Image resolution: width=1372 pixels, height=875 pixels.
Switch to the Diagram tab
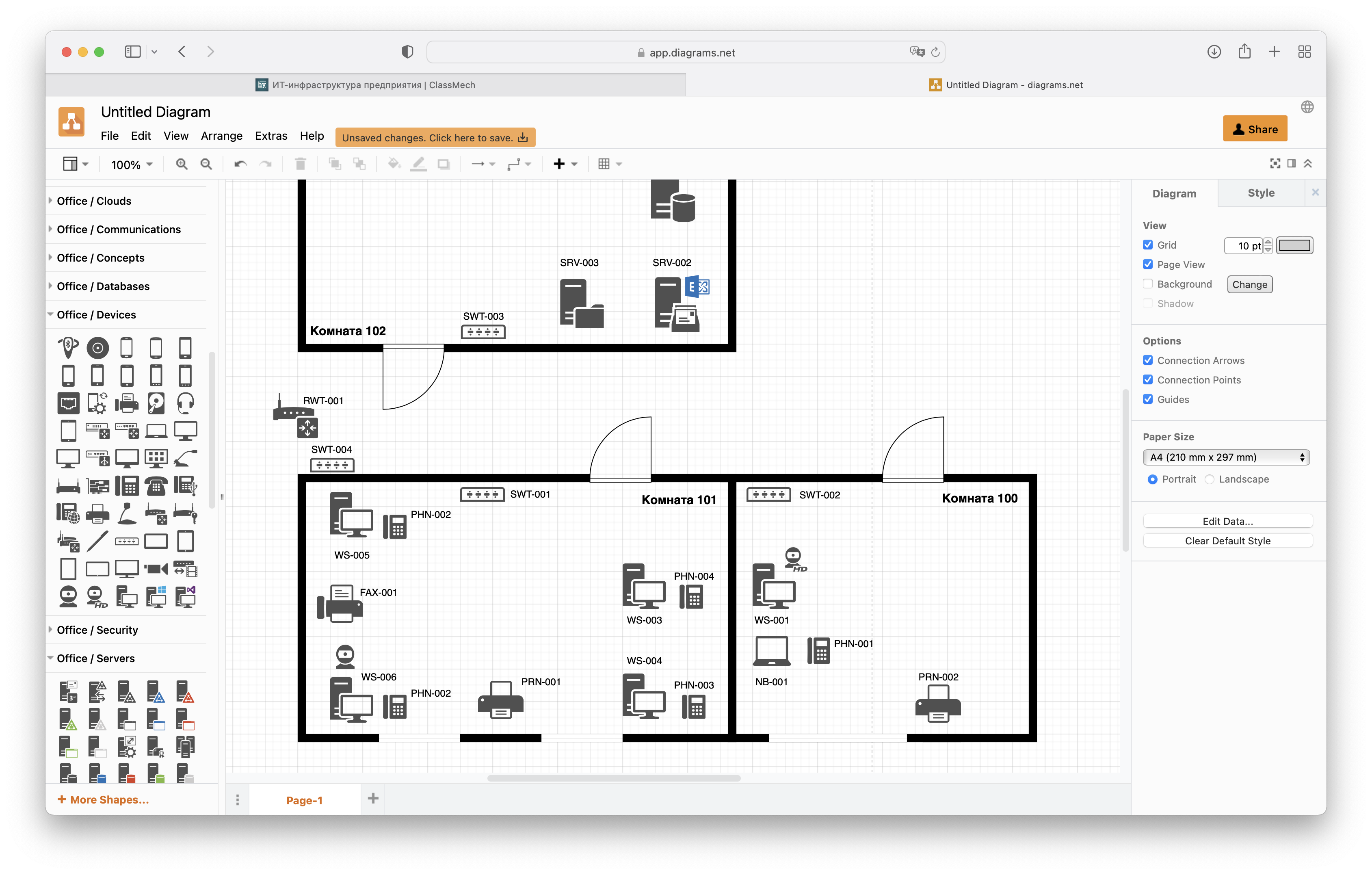tap(1174, 194)
